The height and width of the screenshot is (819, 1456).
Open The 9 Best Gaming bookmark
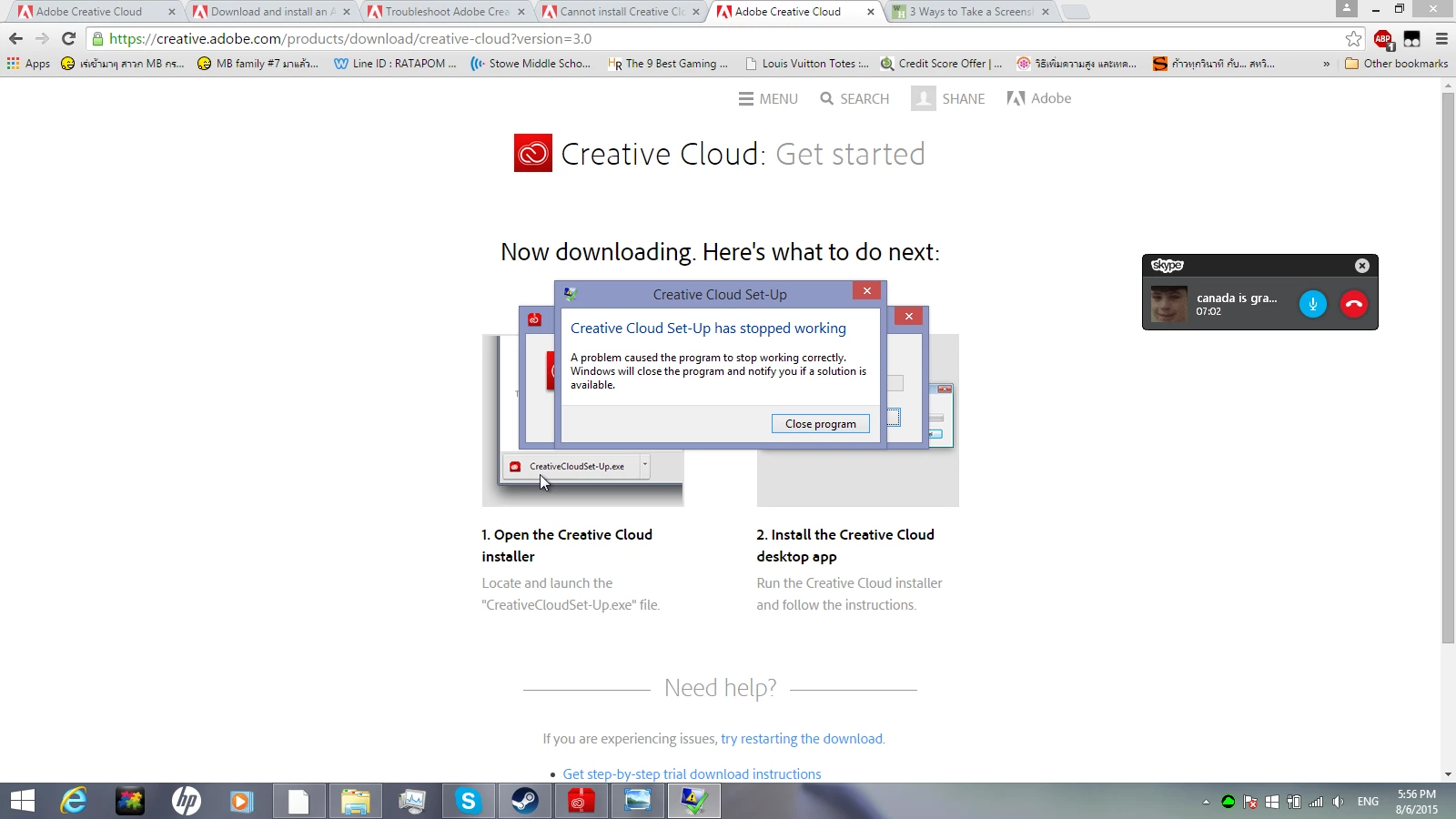click(x=668, y=64)
